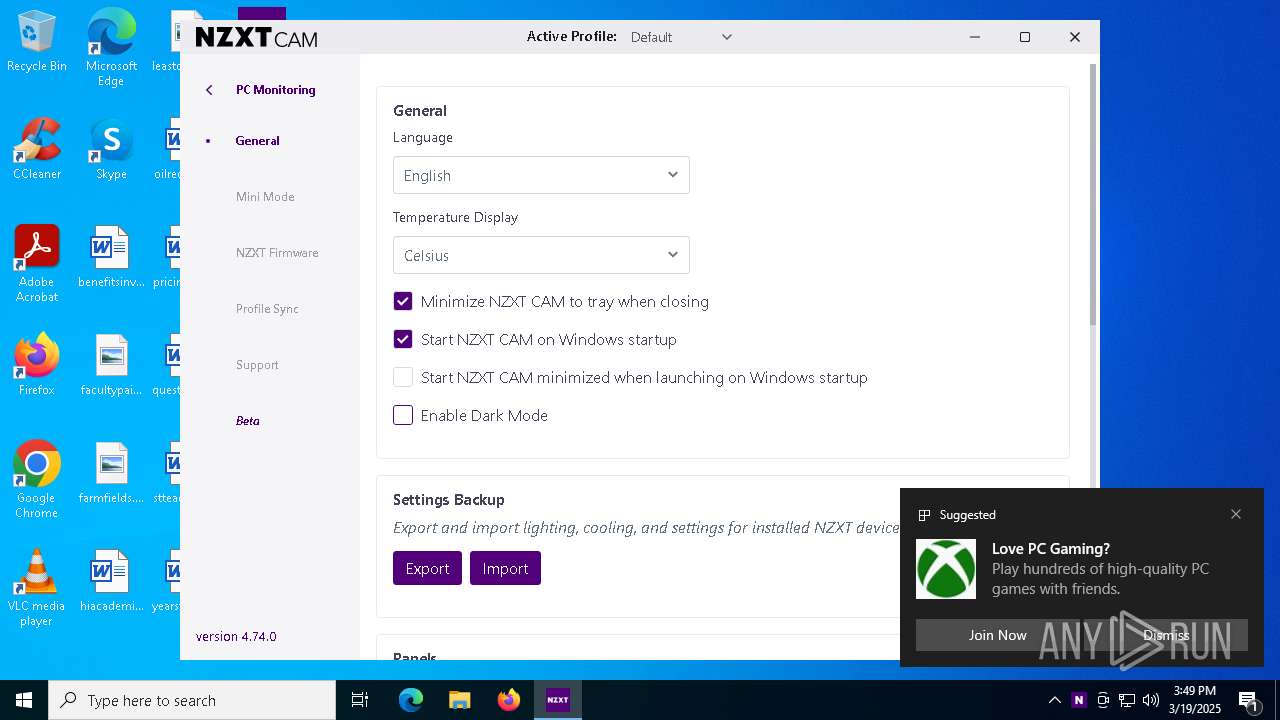Click the Import settings button
Screen dimensions: 1280x720
coord(505,568)
